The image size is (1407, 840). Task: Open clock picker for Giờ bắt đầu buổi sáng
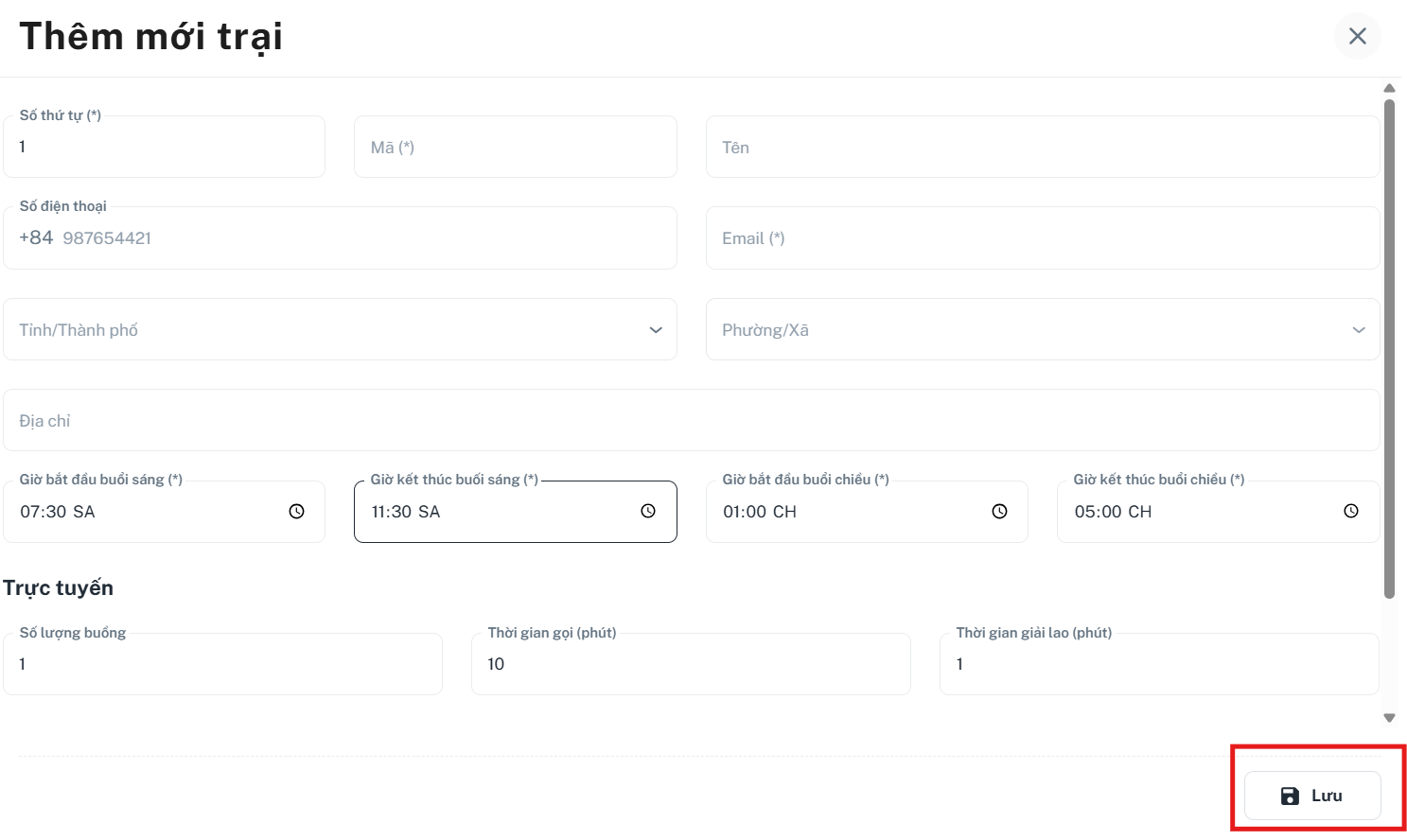click(296, 512)
